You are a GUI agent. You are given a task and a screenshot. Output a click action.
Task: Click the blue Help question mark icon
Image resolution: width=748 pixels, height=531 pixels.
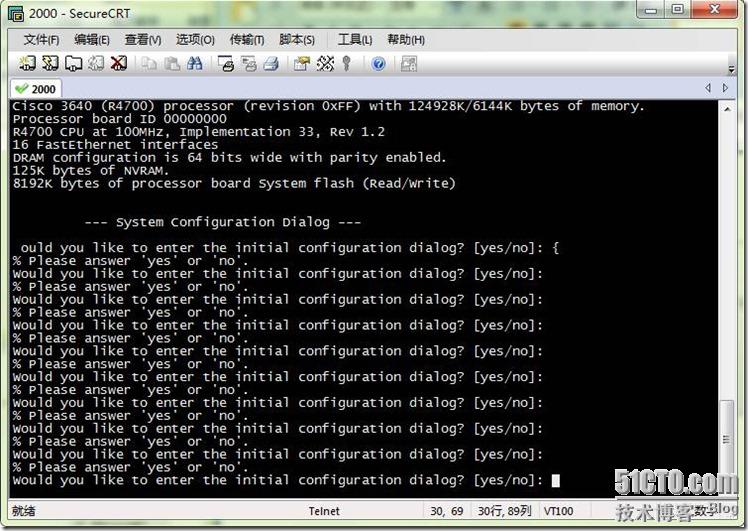tap(378, 63)
